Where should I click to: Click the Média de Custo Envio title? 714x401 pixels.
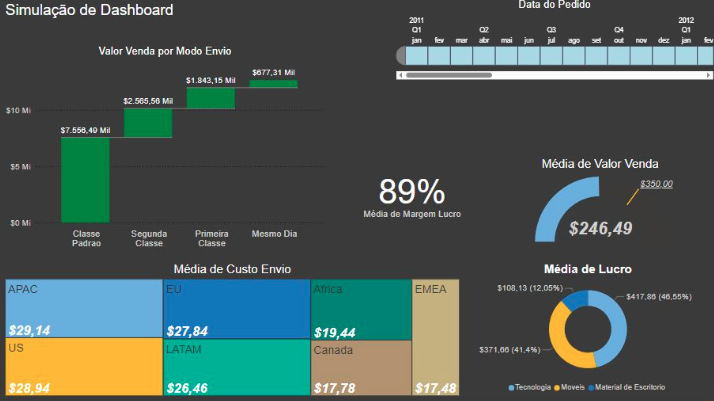[x=232, y=269]
